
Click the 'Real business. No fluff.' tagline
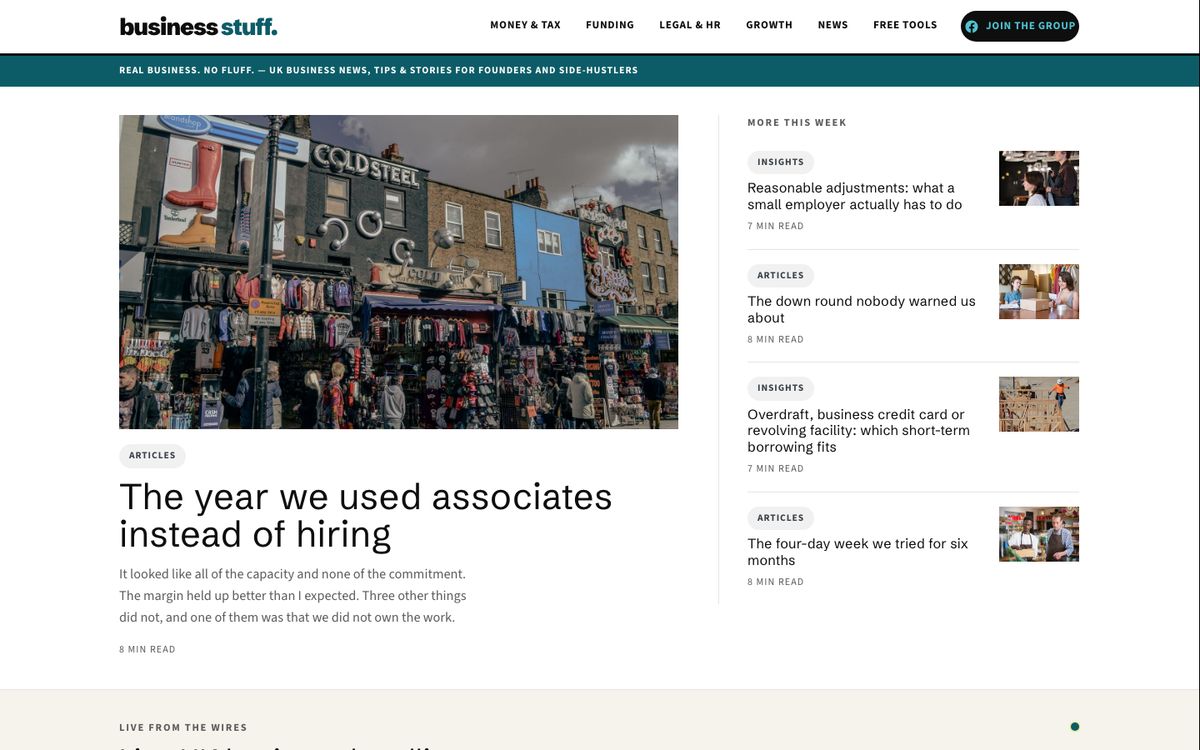click(x=378, y=70)
